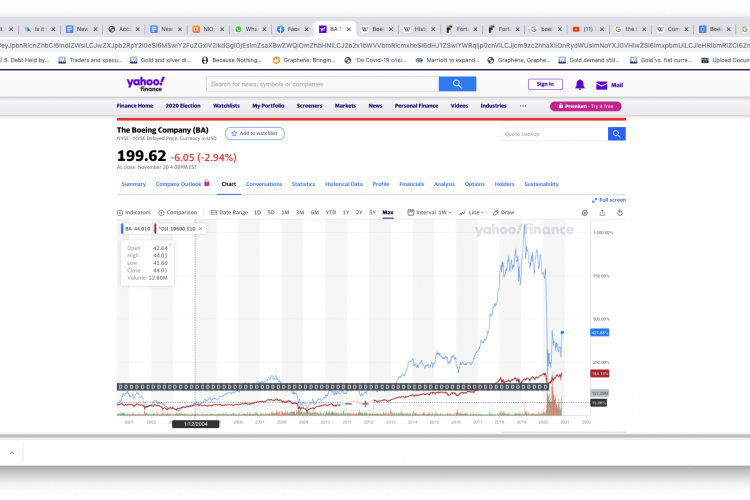Open the Historical Data tab

click(x=344, y=184)
